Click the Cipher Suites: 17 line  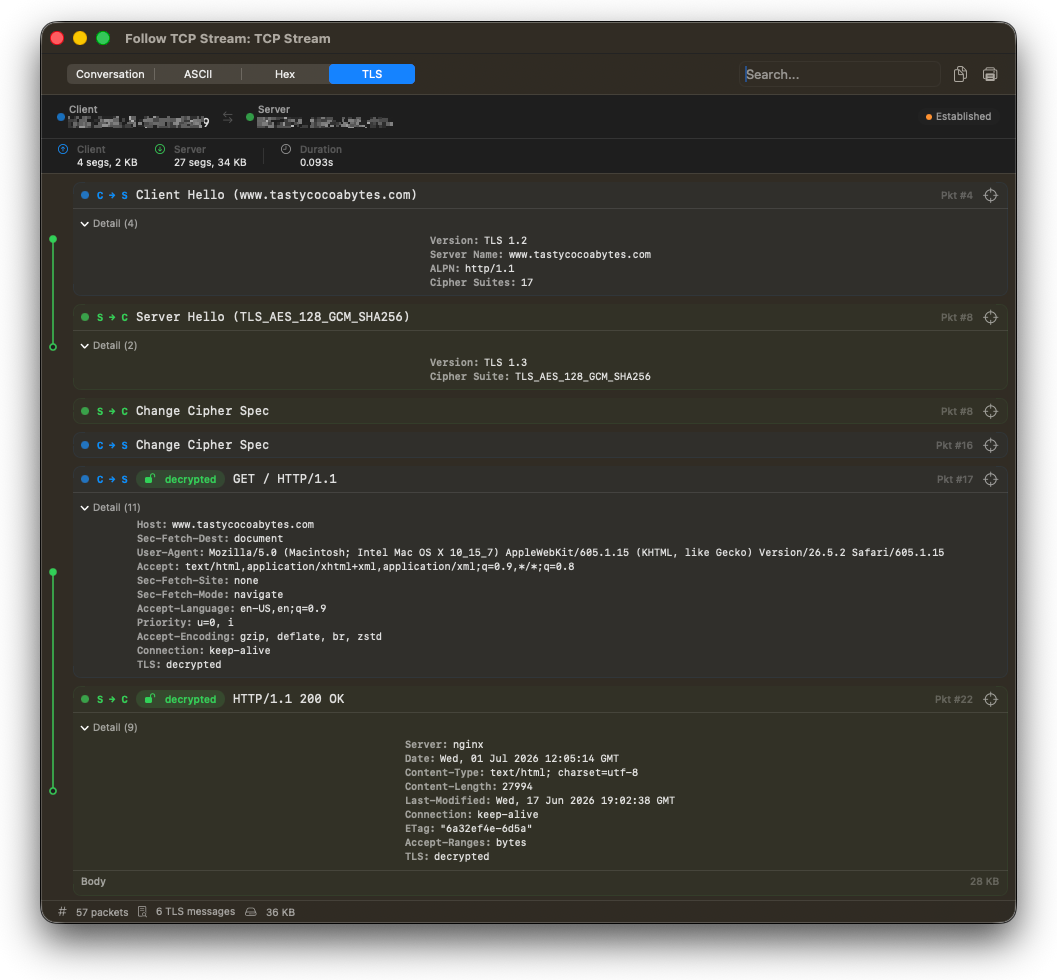pos(481,283)
